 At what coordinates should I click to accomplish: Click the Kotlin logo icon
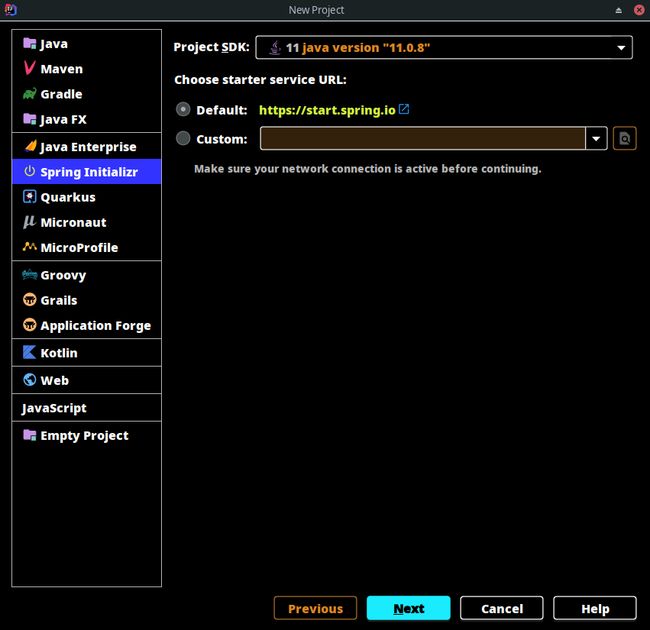pos(29,352)
